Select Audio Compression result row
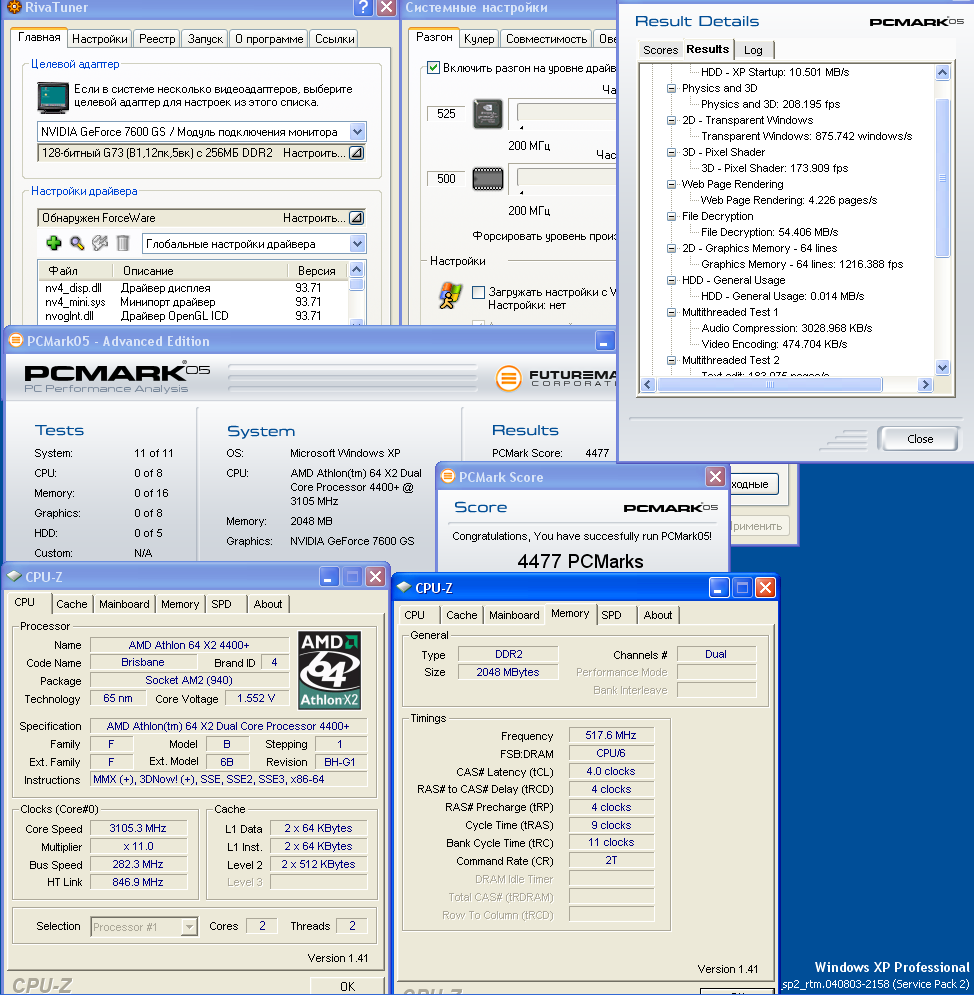Image resolution: width=974 pixels, height=995 pixels. [x=786, y=328]
